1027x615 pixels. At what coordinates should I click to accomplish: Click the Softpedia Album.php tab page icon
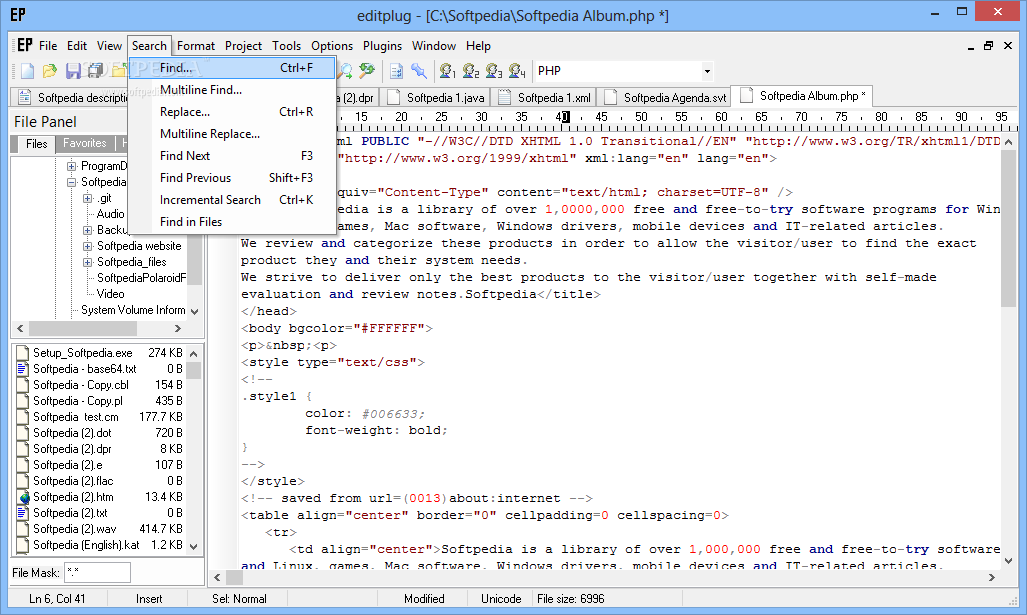point(746,96)
